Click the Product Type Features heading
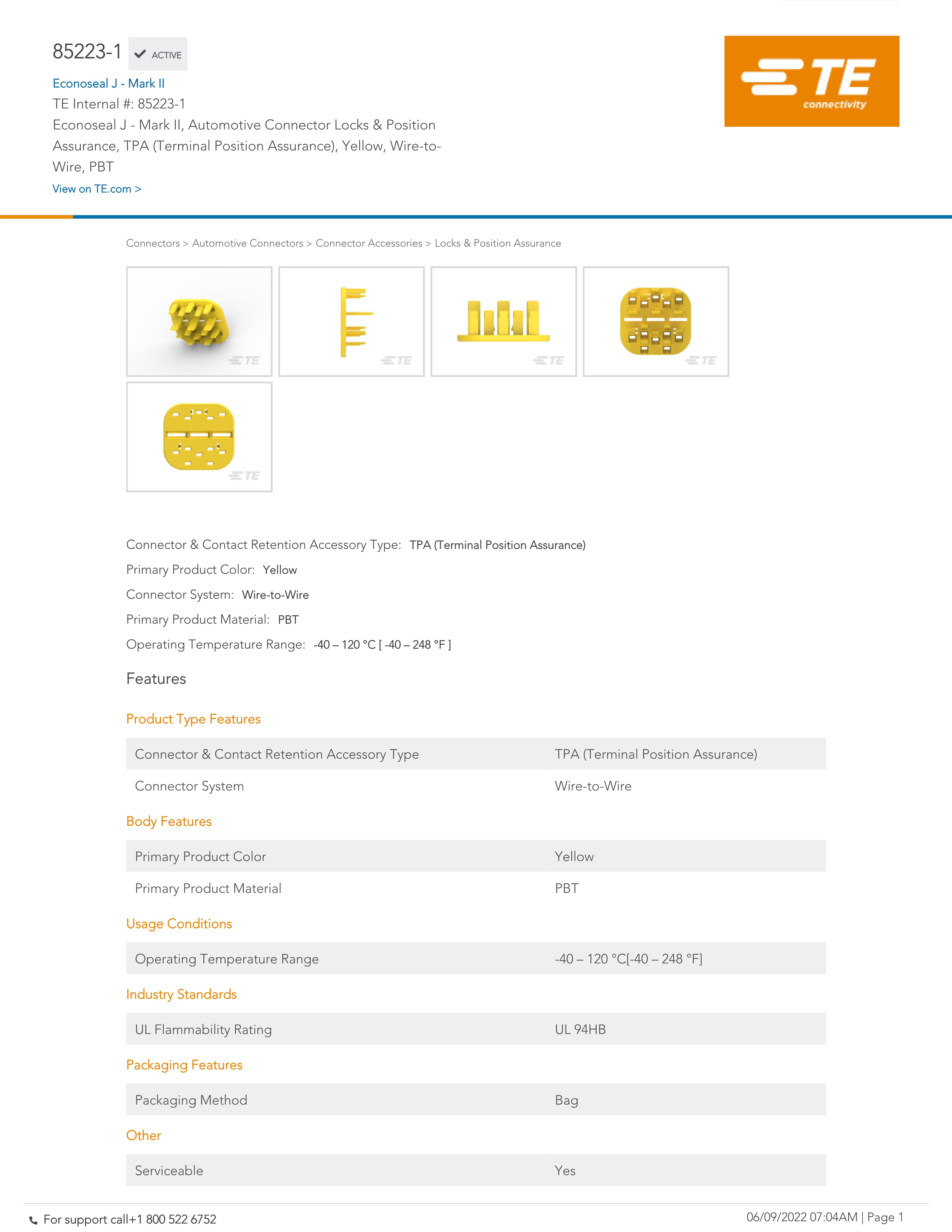Viewport: 952px width, 1232px height. [x=193, y=719]
